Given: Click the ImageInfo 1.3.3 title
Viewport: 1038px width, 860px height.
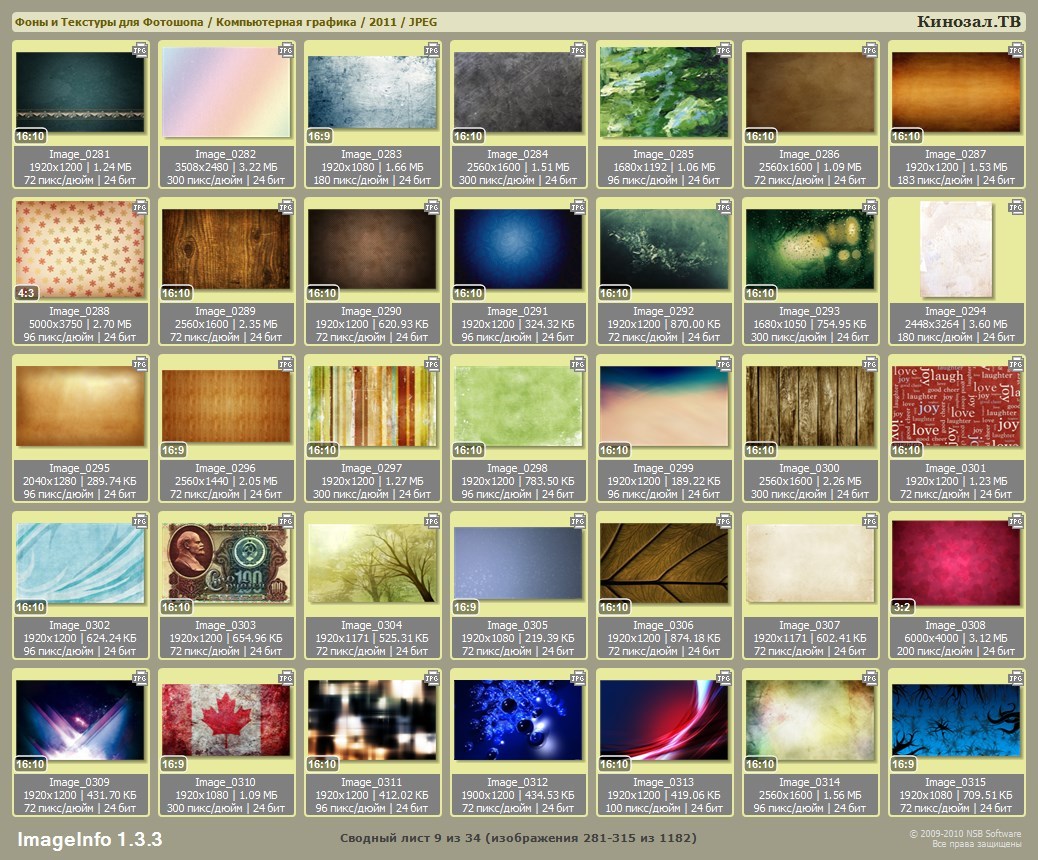Looking at the screenshot, I should [89, 838].
